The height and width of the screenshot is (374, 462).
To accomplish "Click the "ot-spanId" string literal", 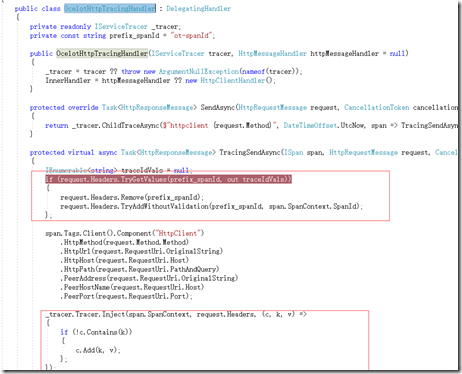I will click(191, 35).
